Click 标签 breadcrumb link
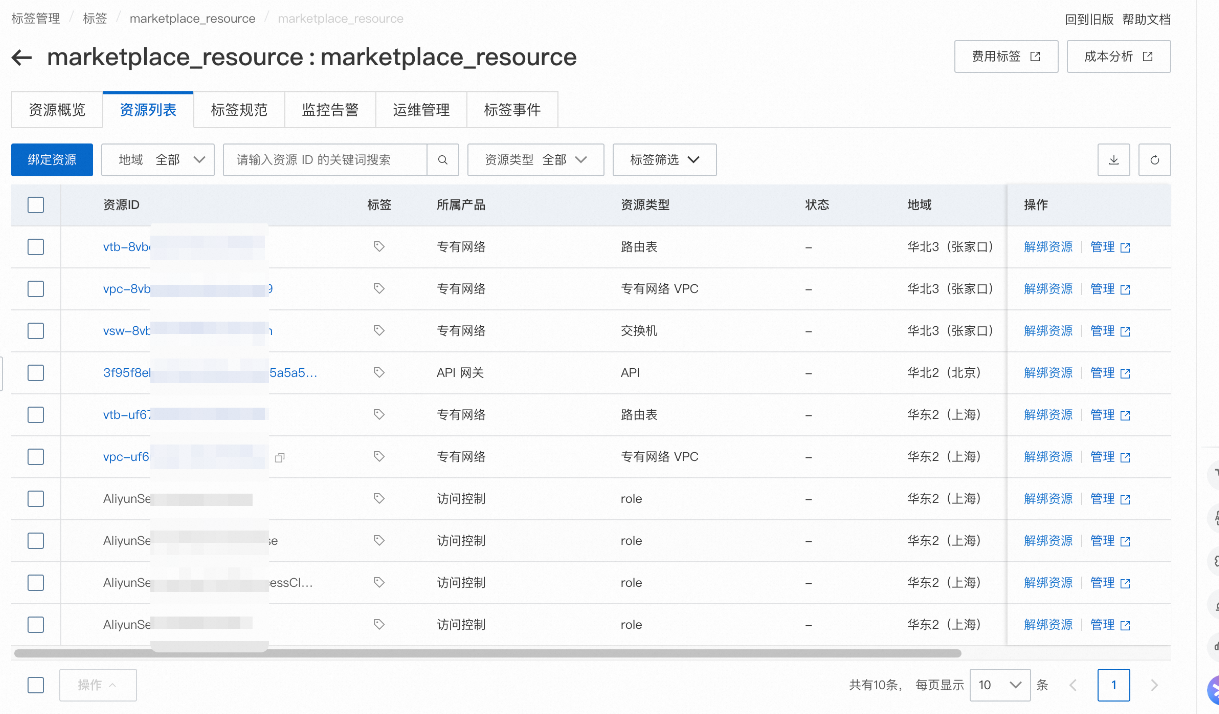This screenshot has width=1219, height=714. tap(95, 19)
